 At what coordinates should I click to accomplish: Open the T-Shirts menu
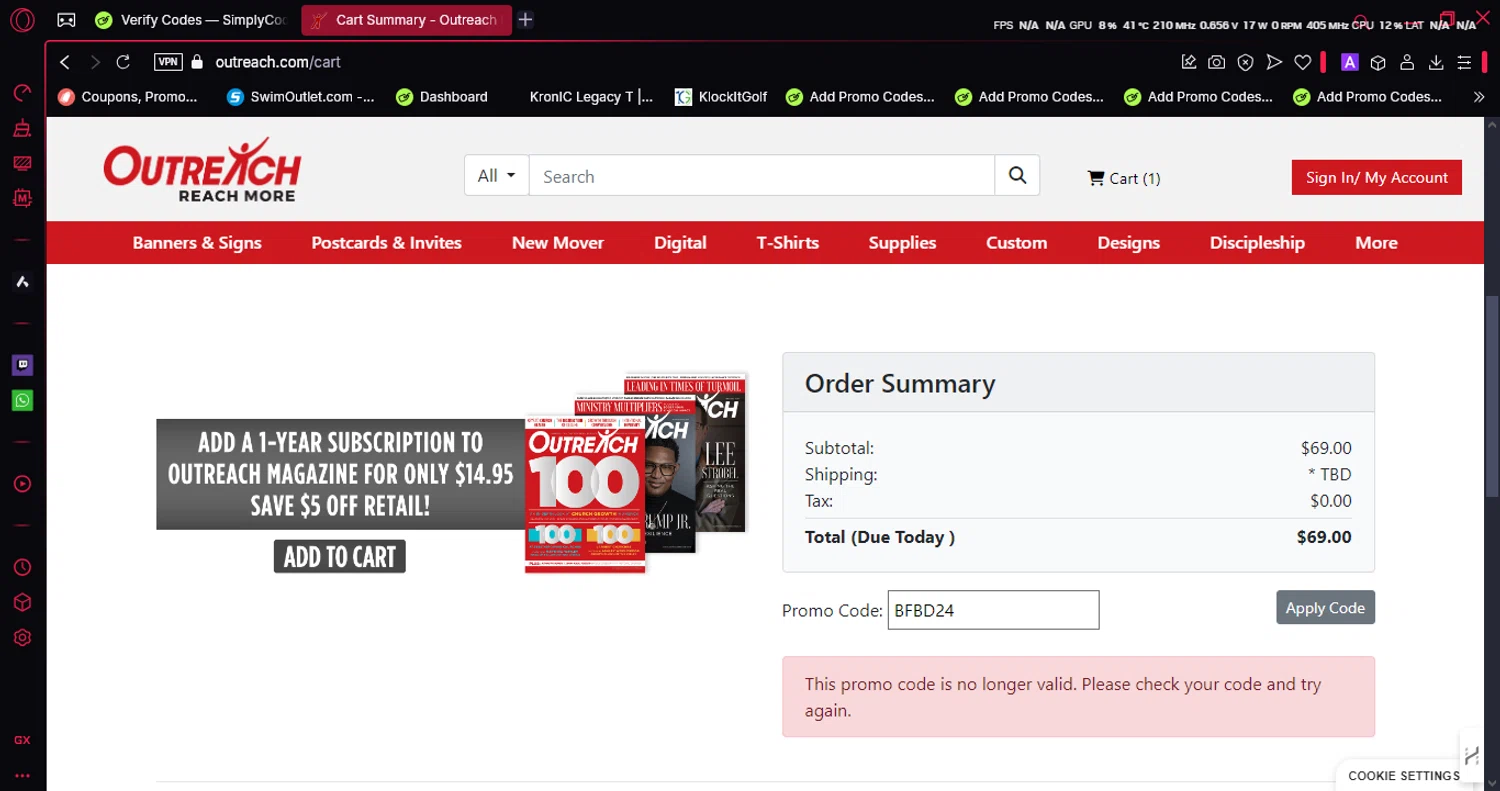788,243
